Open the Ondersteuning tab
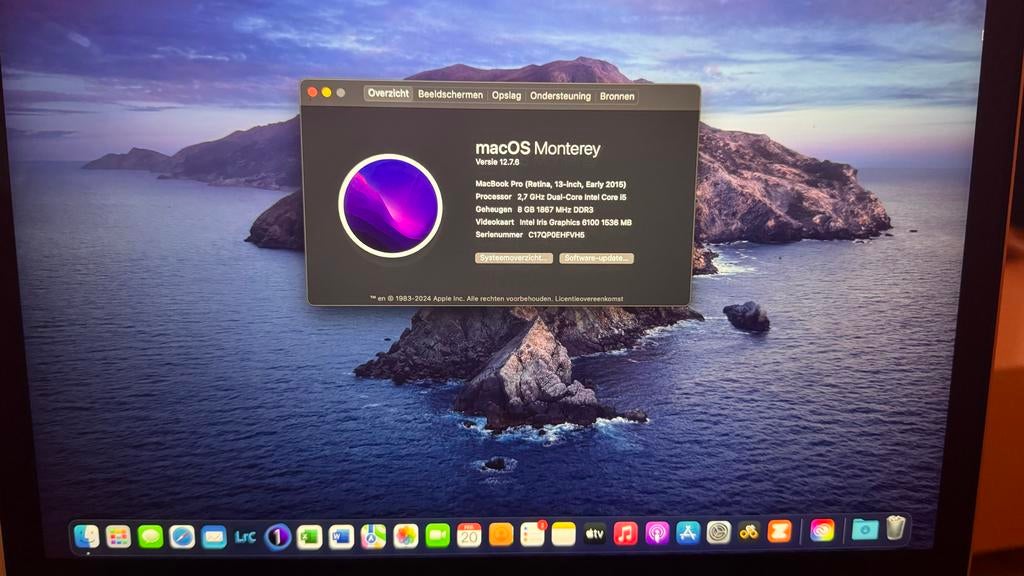The width and height of the screenshot is (1024, 576). point(560,96)
